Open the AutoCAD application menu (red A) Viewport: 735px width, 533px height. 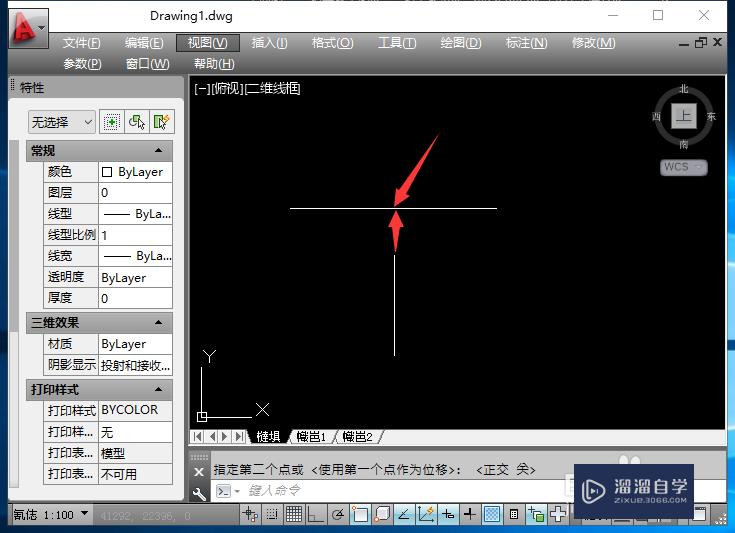tap(28, 28)
